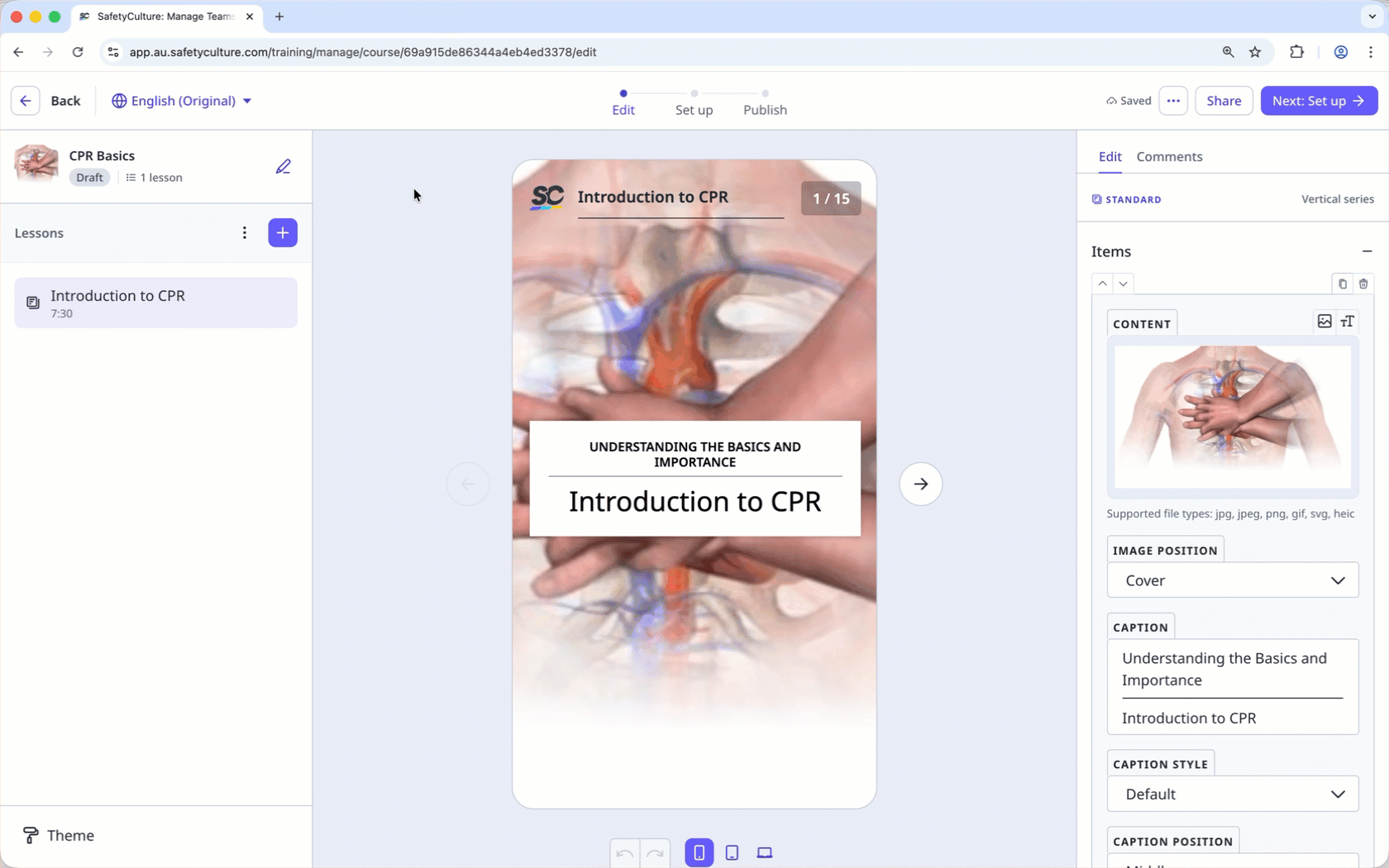Image resolution: width=1389 pixels, height=868 pixels.
Task: Go to the next slide with right arrow
Action: pos(920,484)
